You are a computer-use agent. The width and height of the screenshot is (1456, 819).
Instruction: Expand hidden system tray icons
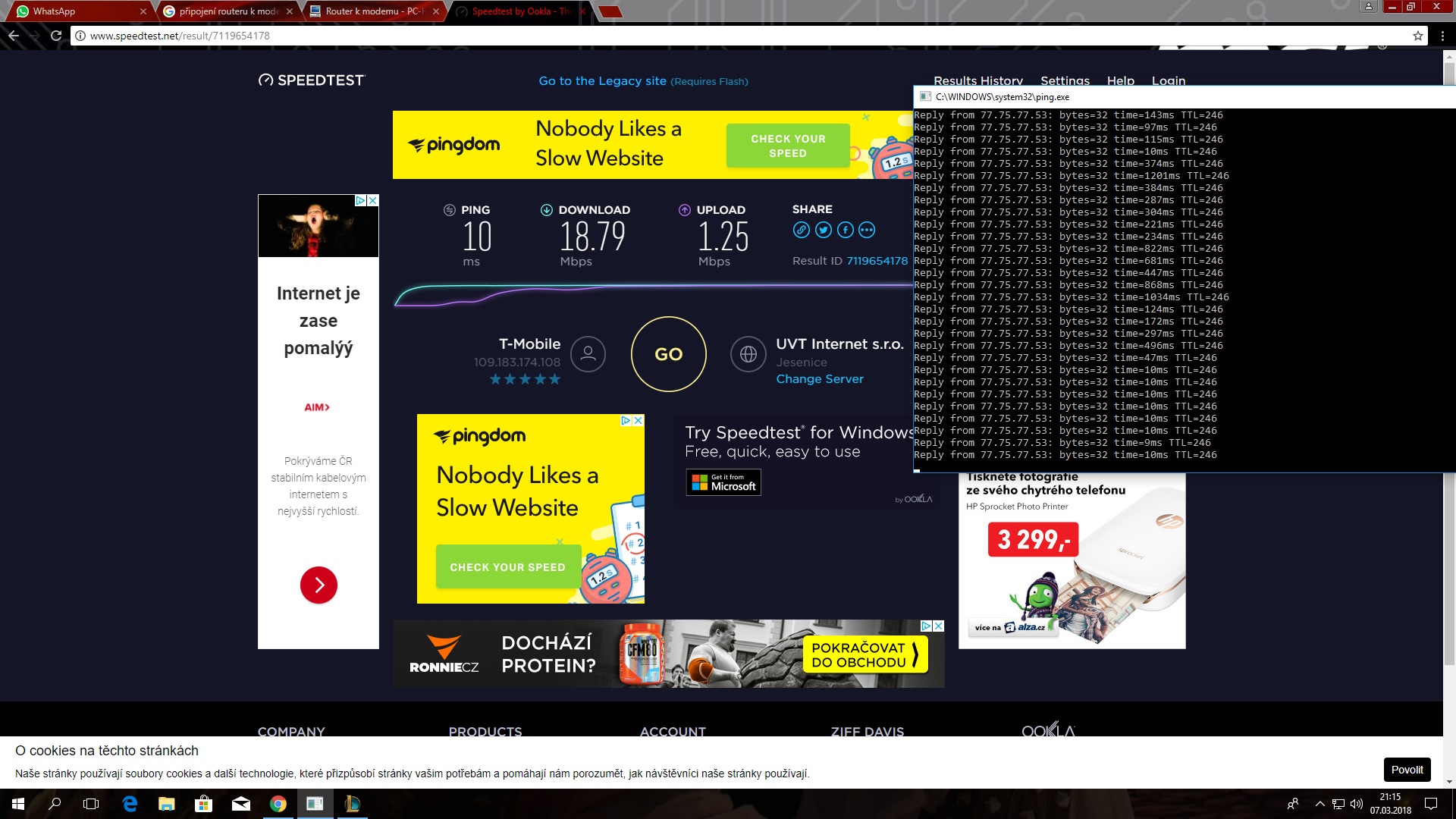pos(1319,804)
